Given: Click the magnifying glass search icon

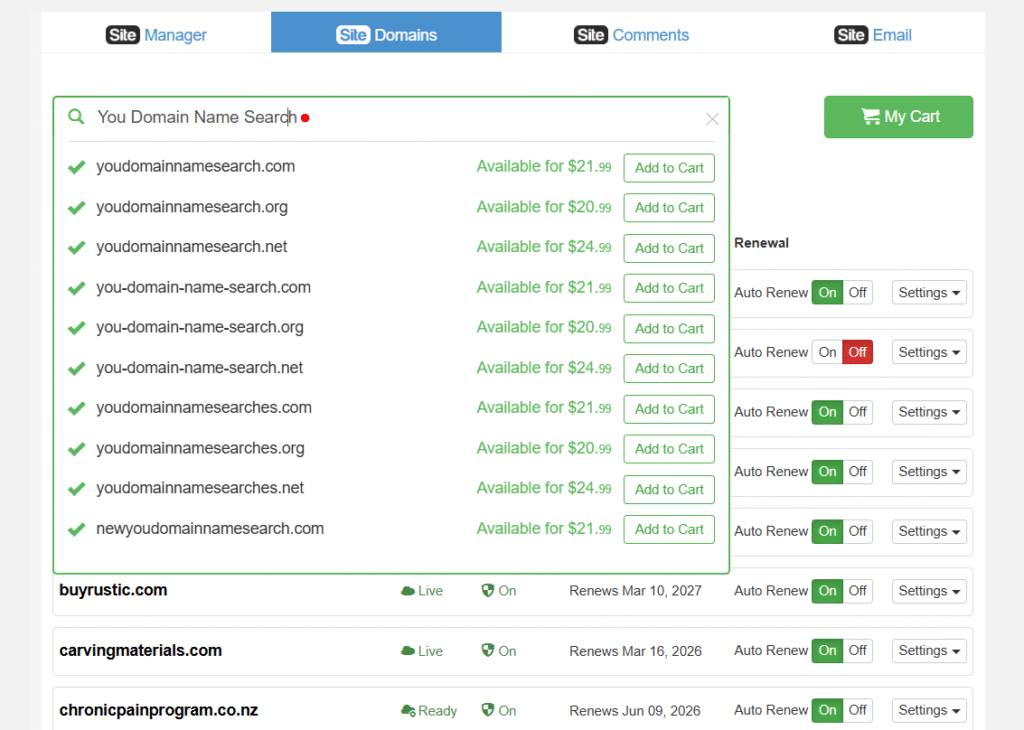Looking at the screenshot, I should point(76,116).
